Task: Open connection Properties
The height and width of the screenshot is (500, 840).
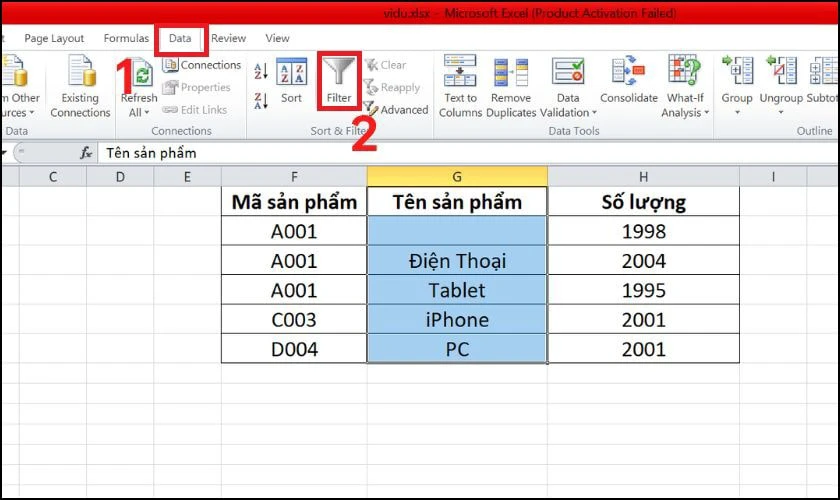Action: click(196, 87)
